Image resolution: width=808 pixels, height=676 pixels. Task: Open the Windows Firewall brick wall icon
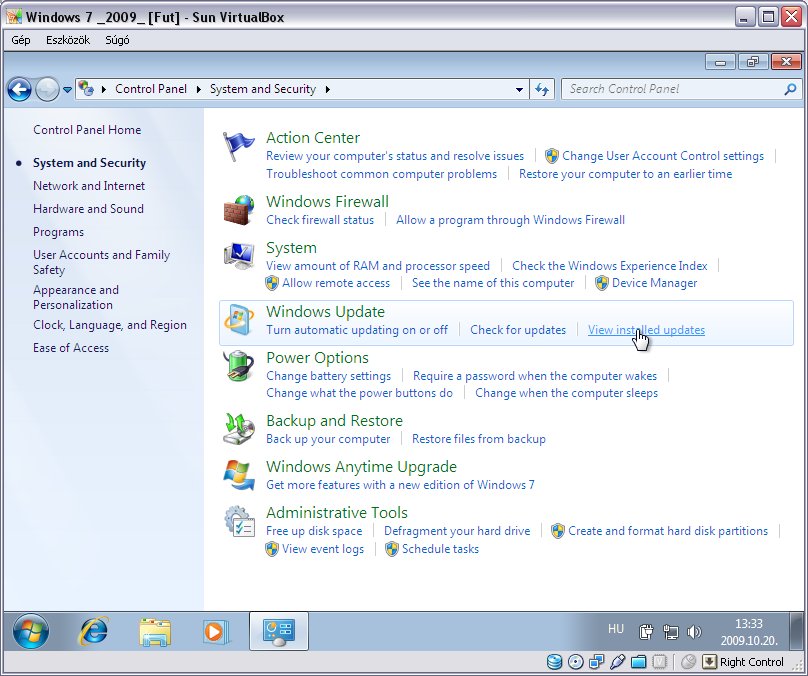tap(239, 210)
